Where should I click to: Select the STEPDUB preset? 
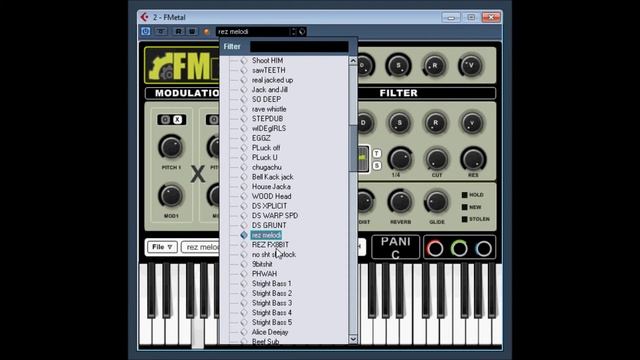point(267,119)
